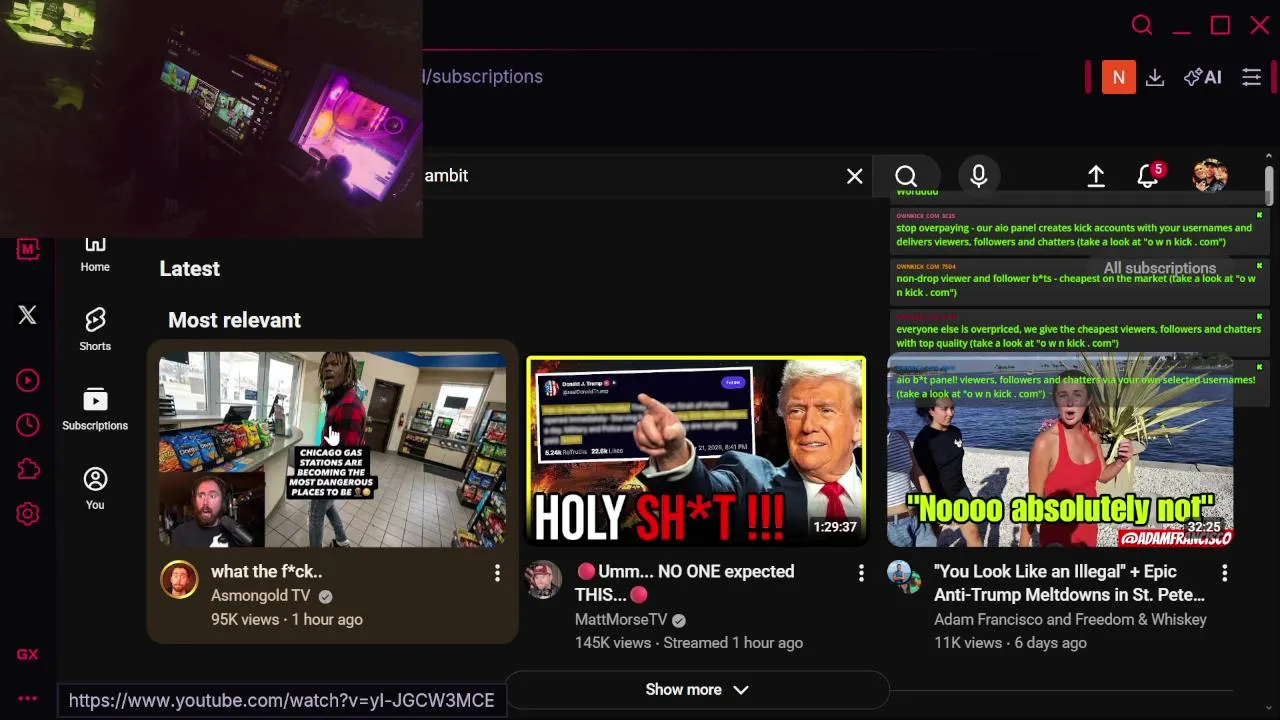
Task: Open YouTube notifications bell
Action: pyautogui.click(x=1148, y=176)
